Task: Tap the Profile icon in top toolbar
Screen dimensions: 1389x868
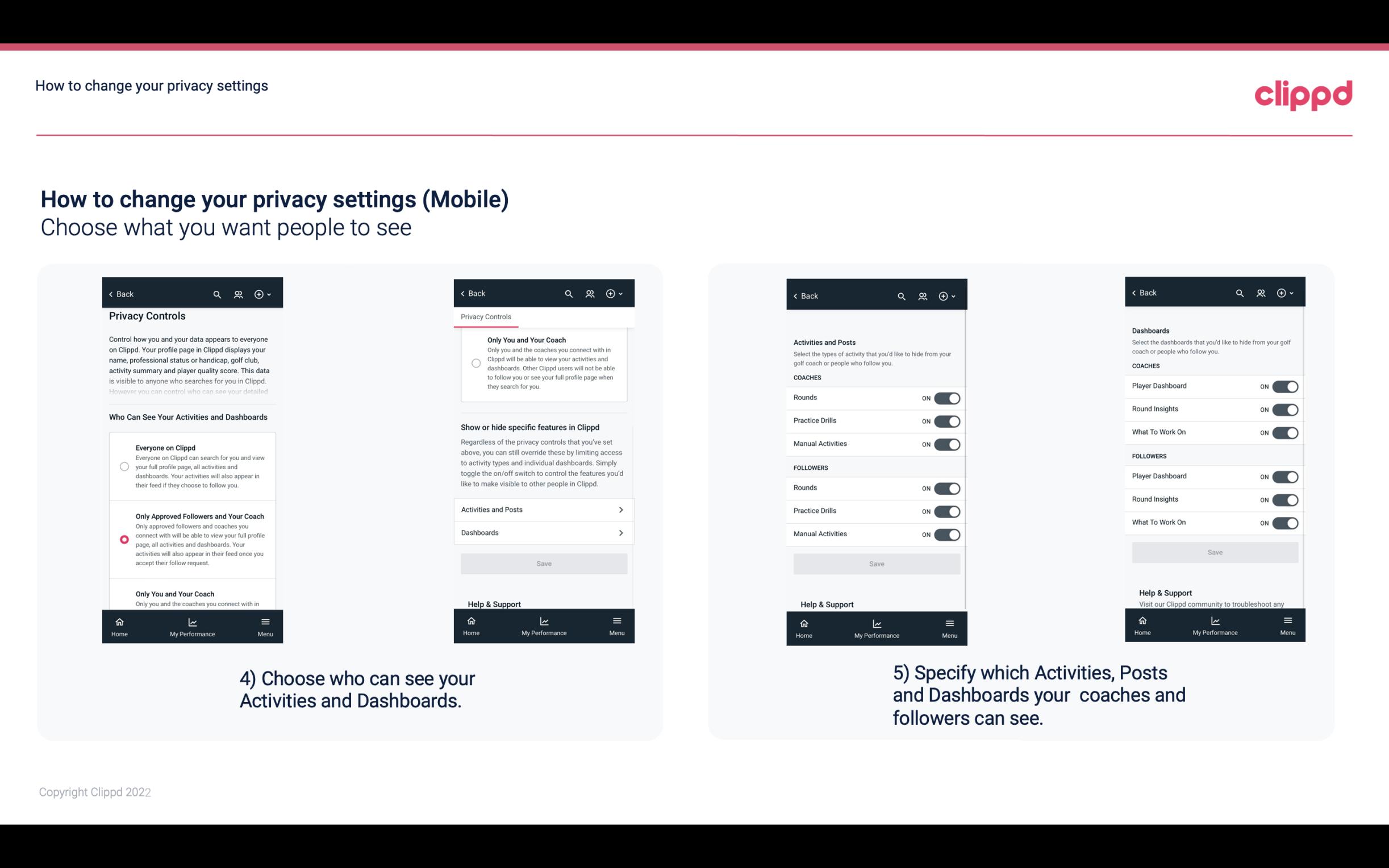Action: click(237, 294)
